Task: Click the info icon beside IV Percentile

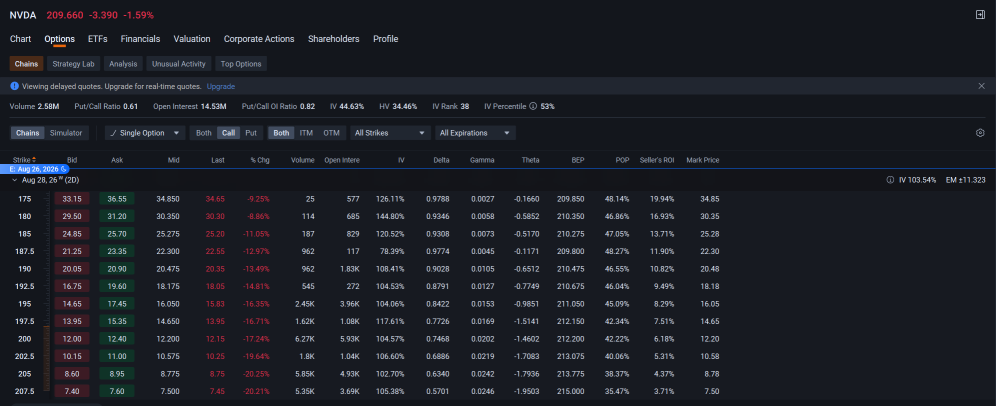Action: (x=533, y=106)
